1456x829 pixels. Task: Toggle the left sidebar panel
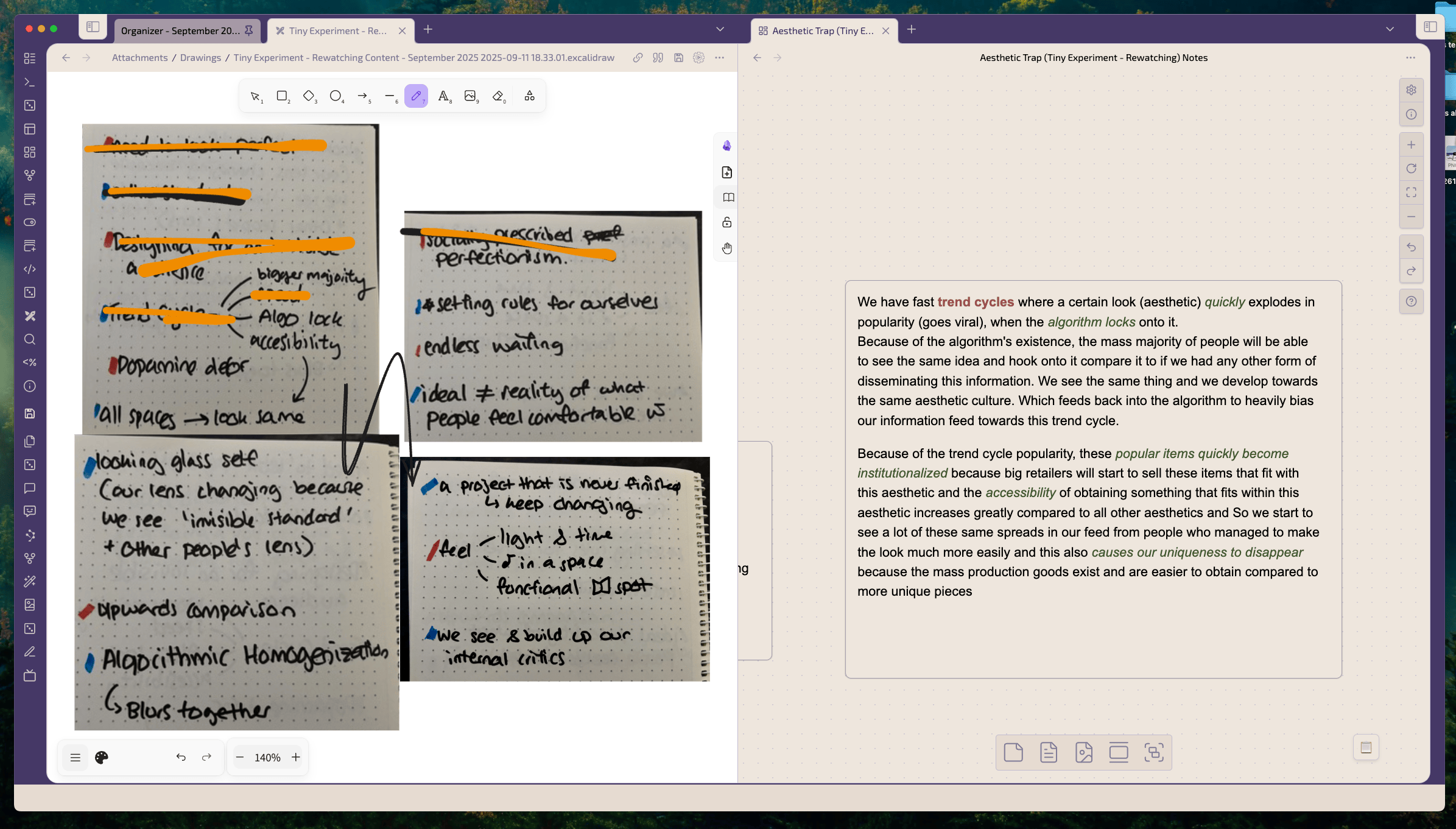[93, 27]
